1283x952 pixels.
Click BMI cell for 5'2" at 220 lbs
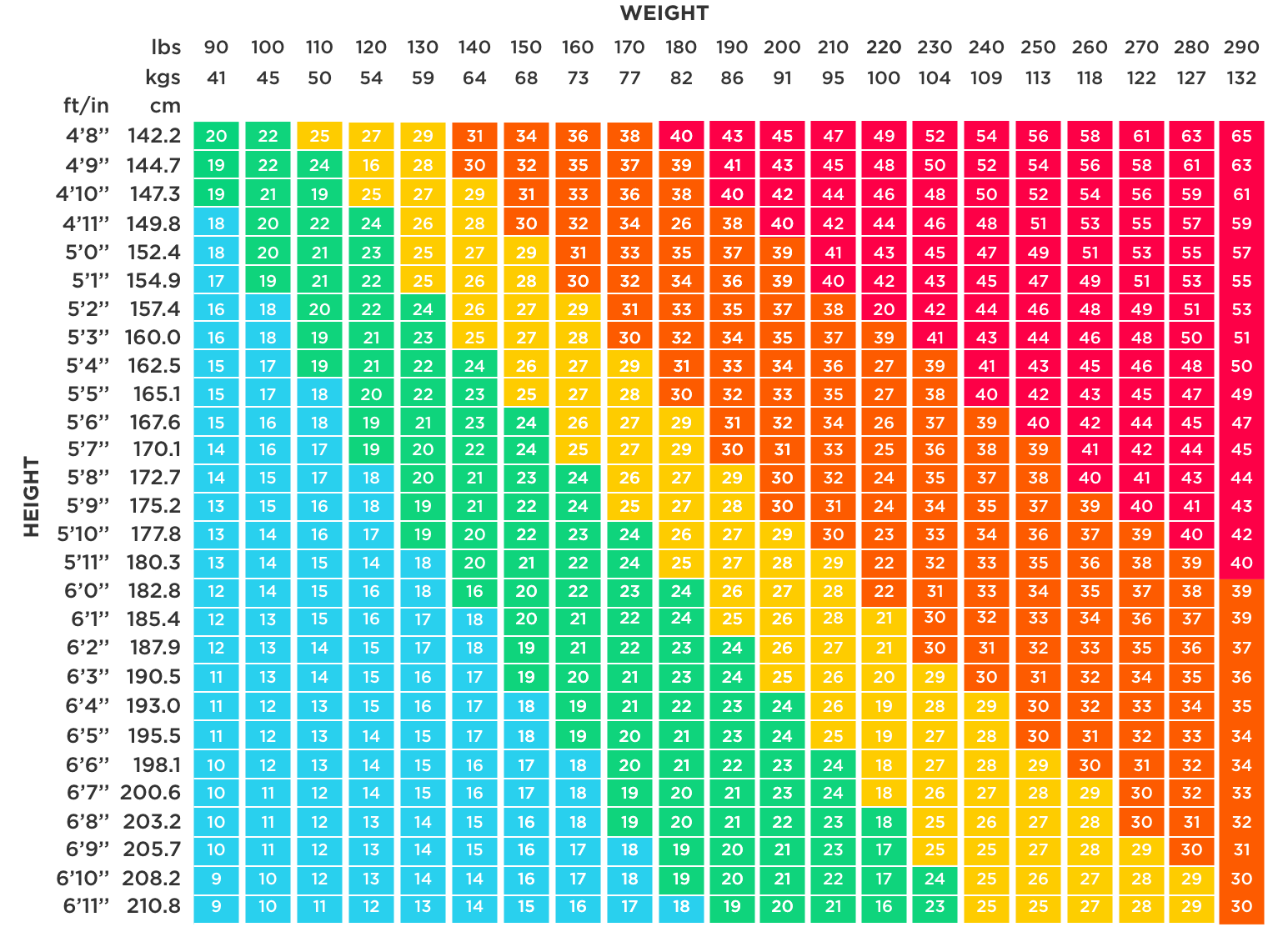pyautogui.click(x=884, y=309)
